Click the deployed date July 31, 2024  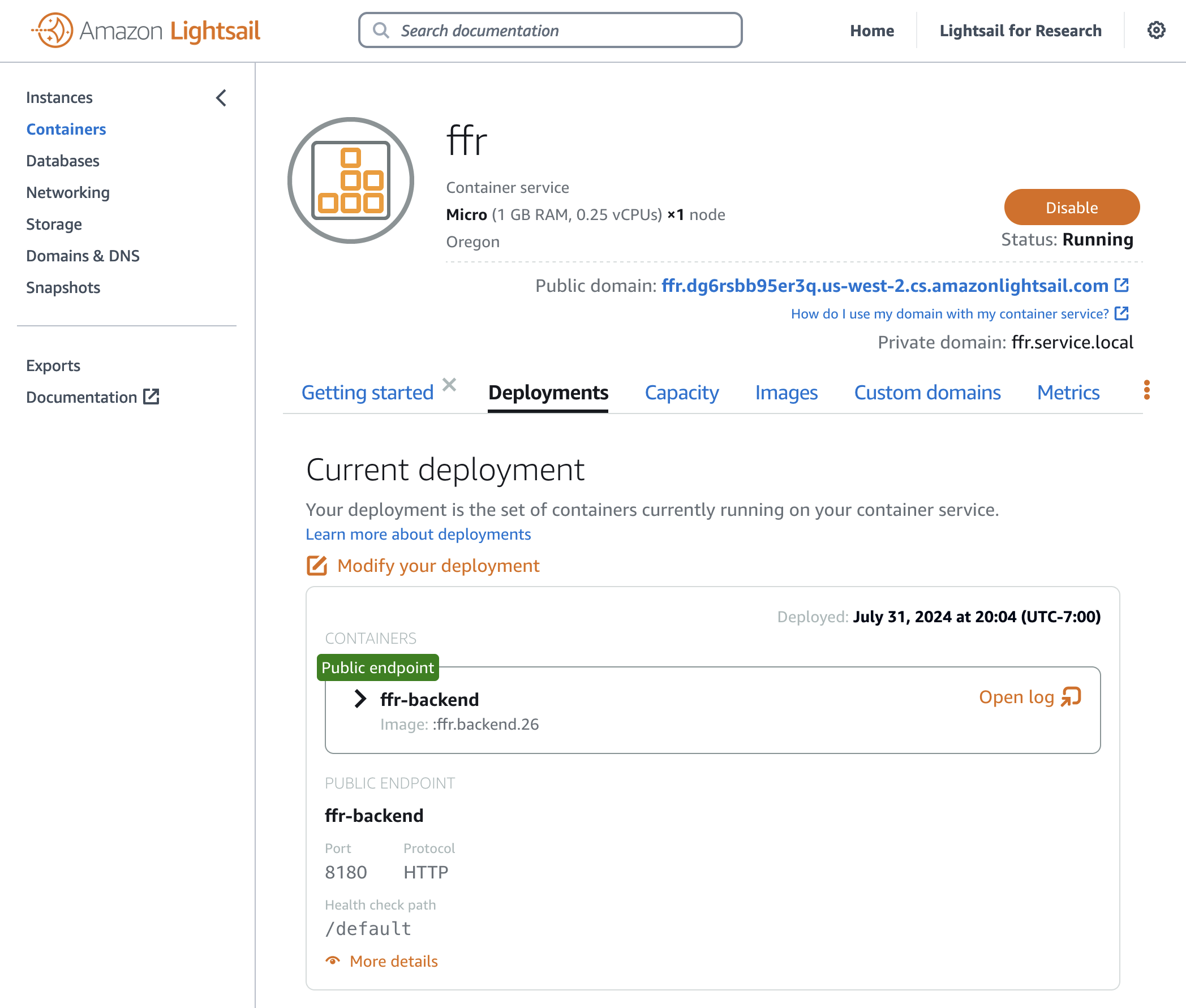[976, 617]
